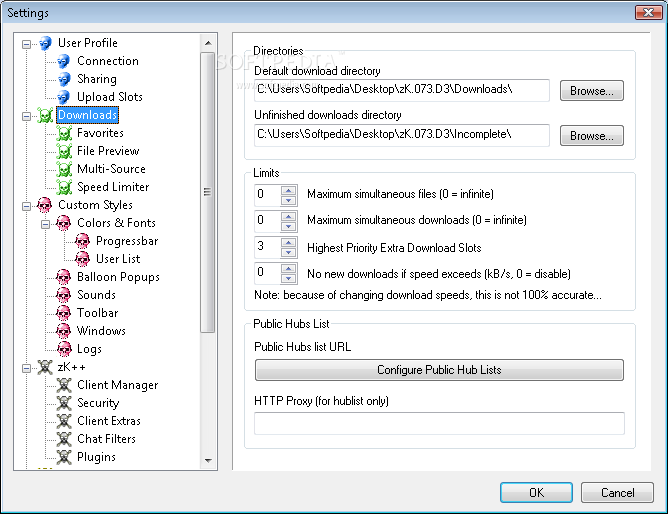668x514 pixels.
Task: Open the Connection settings page
Action: pyautogui.click(x=108, y=61)
